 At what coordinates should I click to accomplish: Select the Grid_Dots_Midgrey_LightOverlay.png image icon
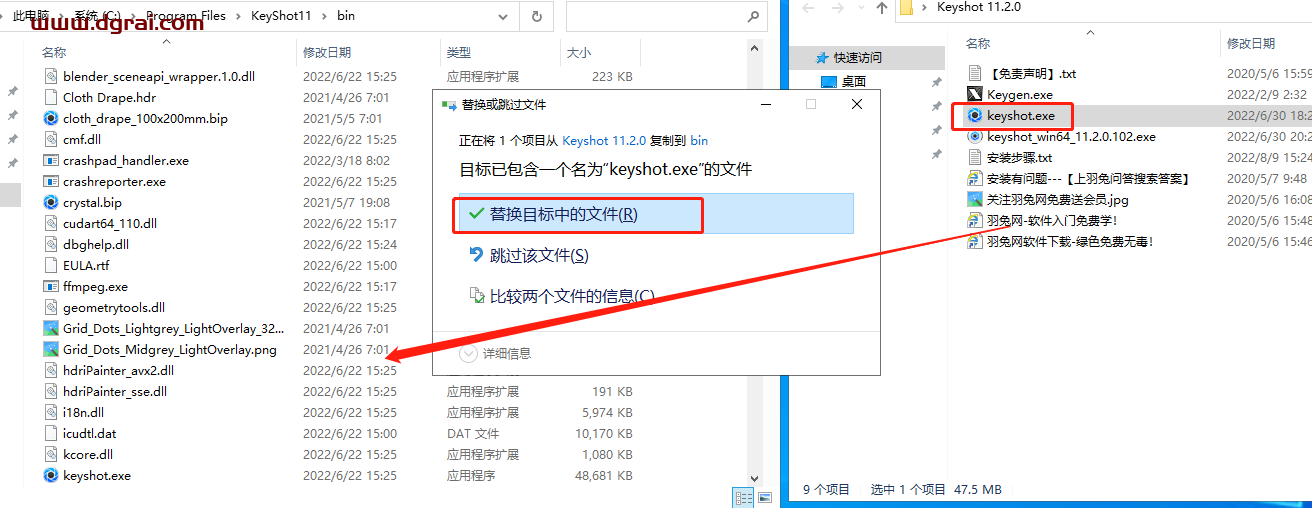point(51,349)
